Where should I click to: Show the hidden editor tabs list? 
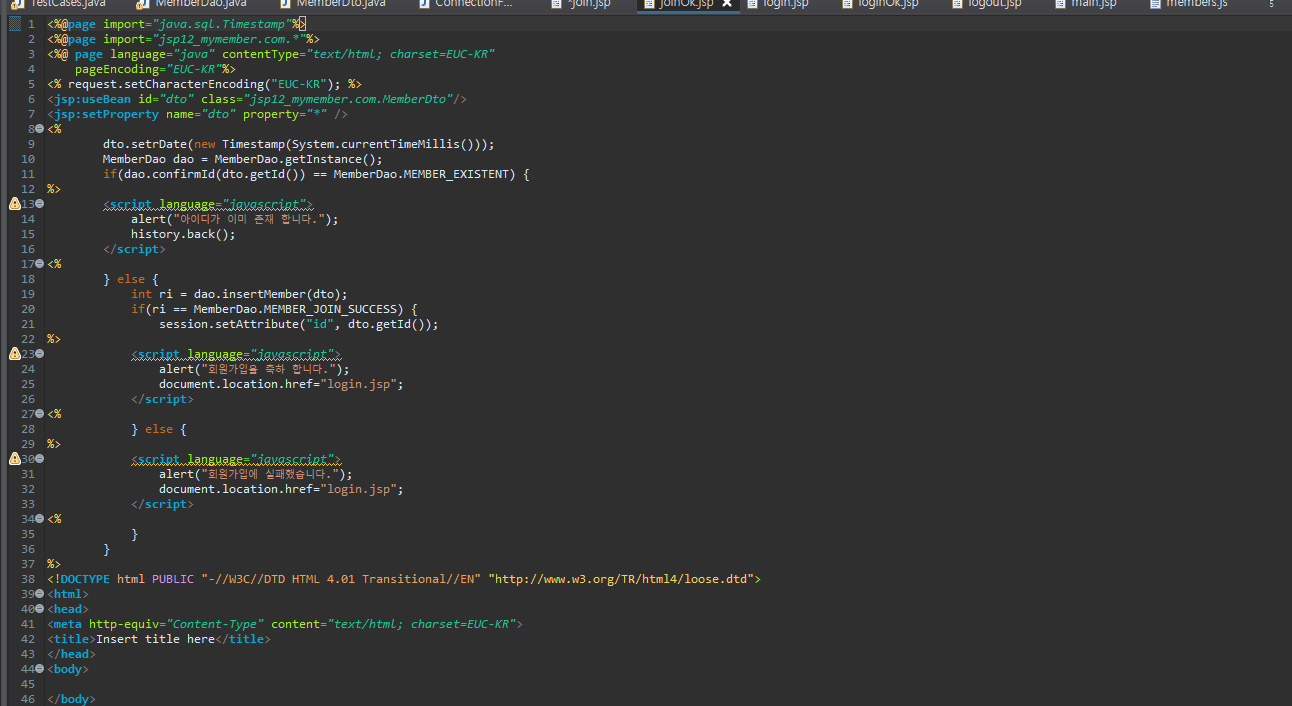(x=1271, y=4)
